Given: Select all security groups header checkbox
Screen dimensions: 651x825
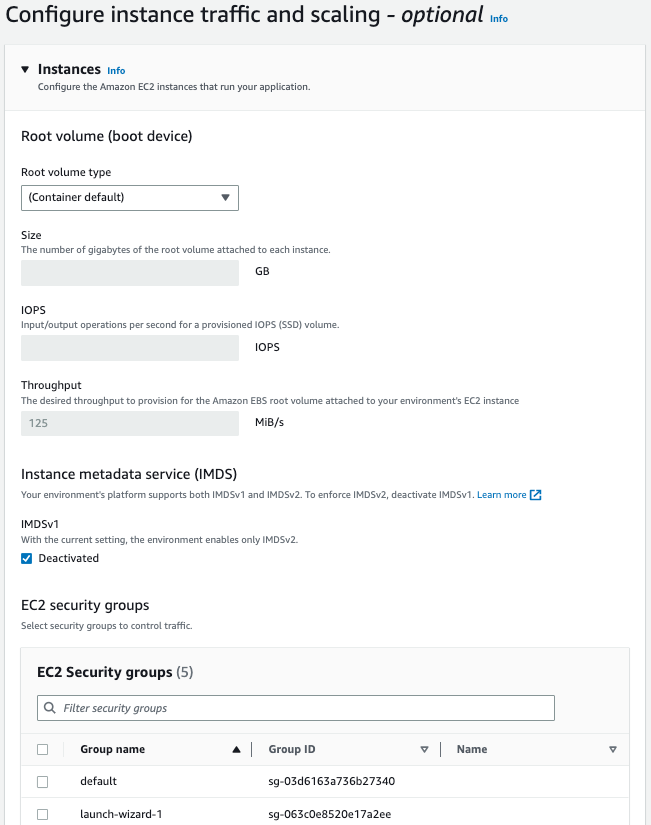Looking at the screenshot, I should (x=42, y=749).
